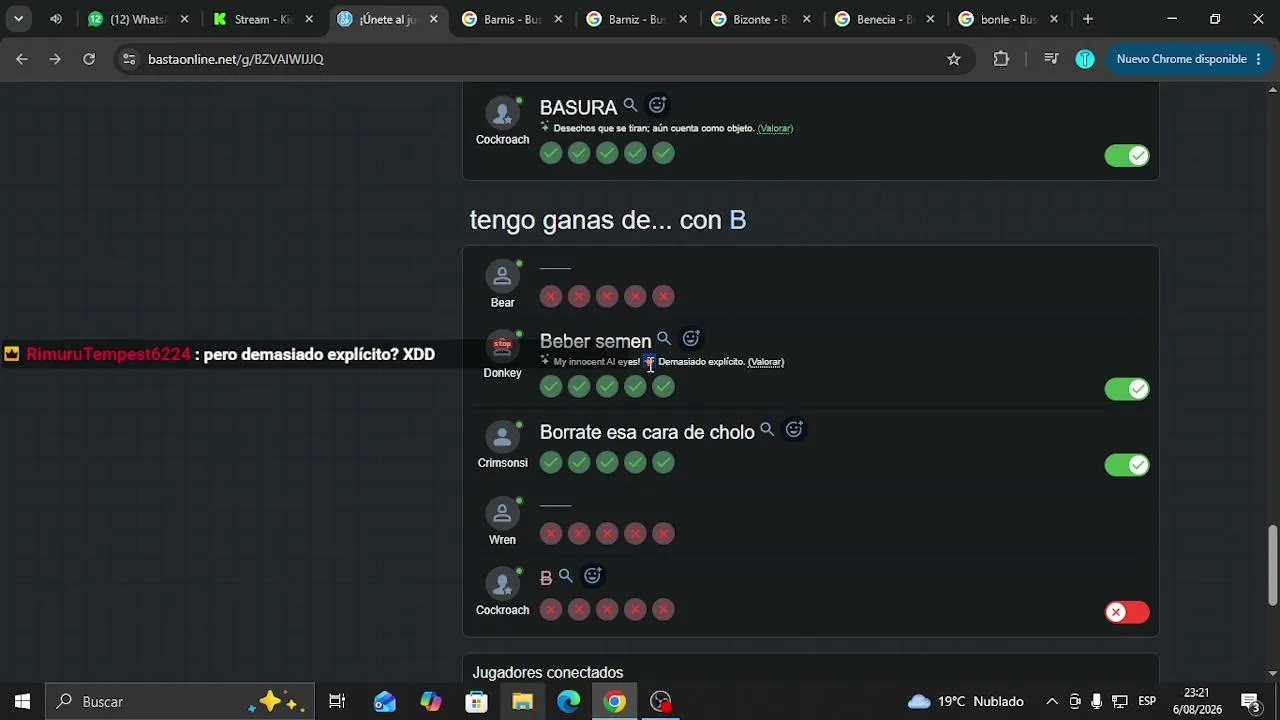Screen dimensions: 1280x720
Task: Click the browser Back arrow
Action: pyautogui.click(x=22, y=59)
